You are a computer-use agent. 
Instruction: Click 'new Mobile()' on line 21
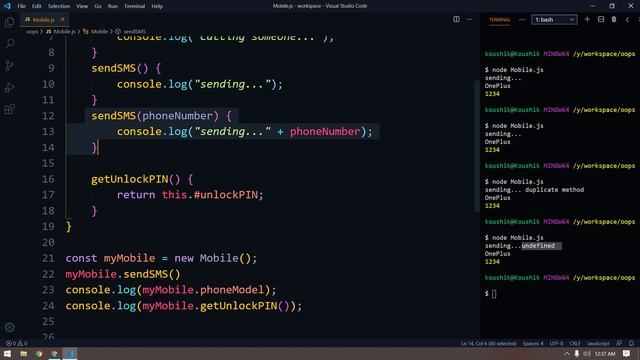212,258
